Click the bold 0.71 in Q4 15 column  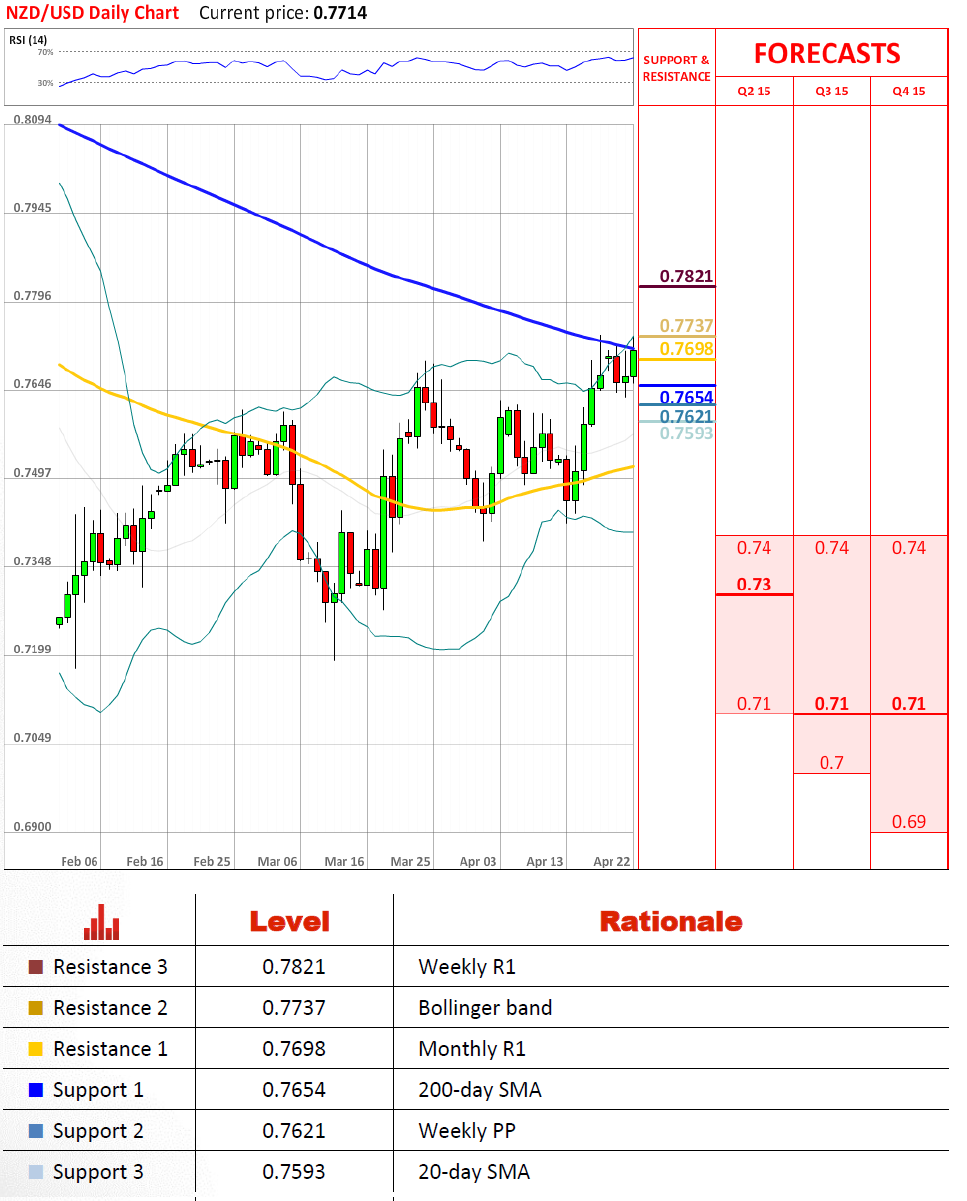[909, 704]
